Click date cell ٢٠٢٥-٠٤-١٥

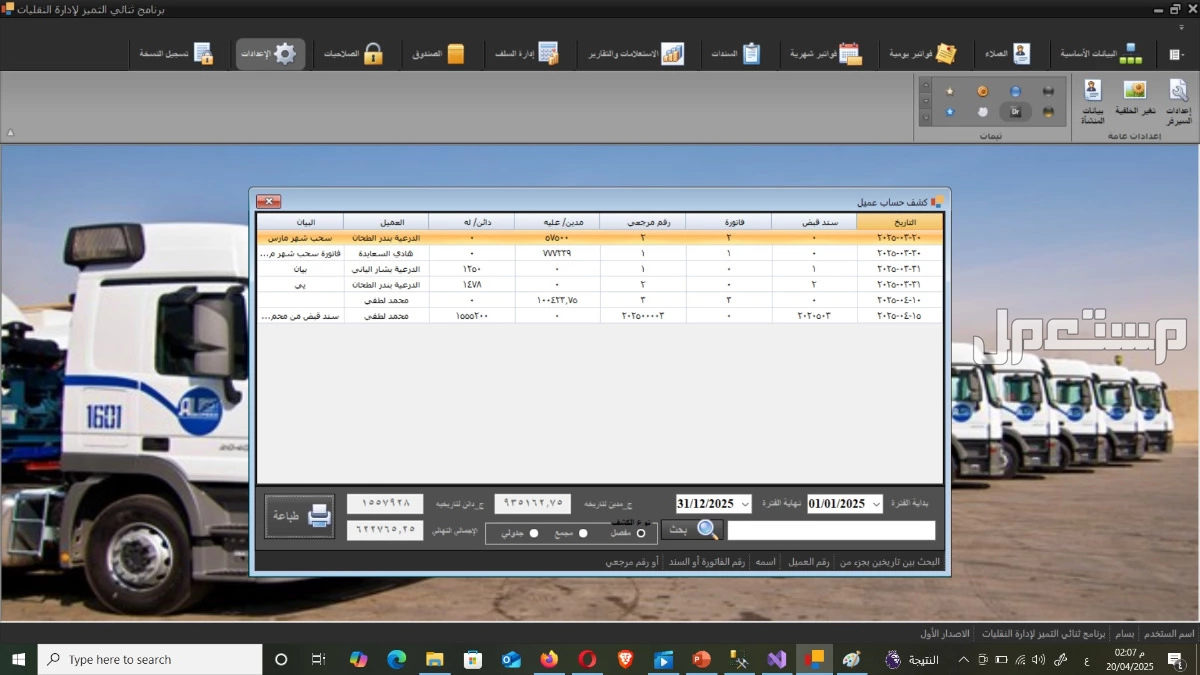(900, 316)
